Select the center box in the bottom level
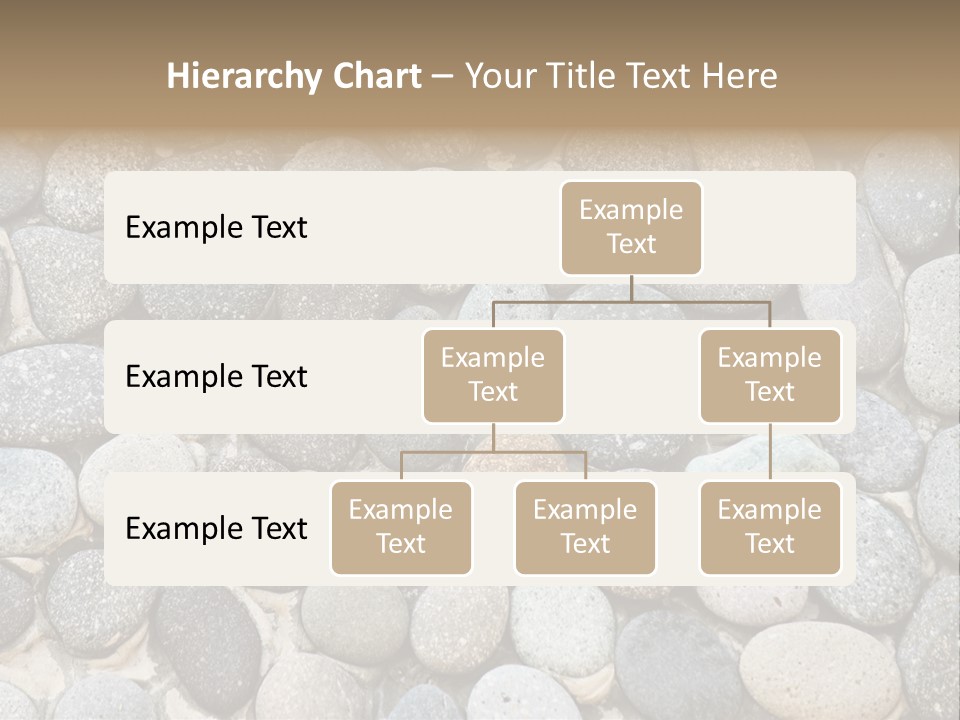The image size is (960, 720). (585, 528)
